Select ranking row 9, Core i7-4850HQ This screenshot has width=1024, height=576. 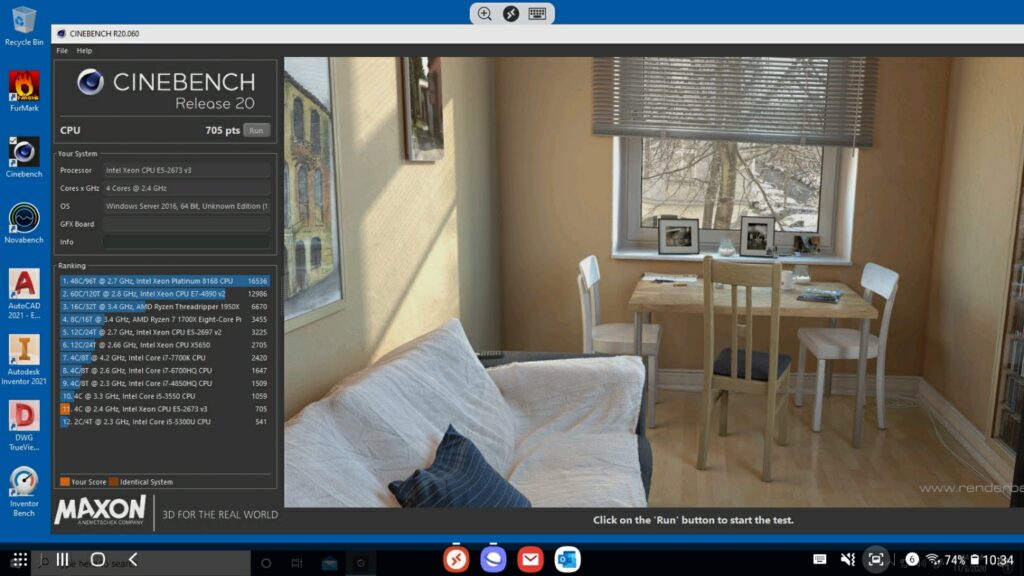pos(165,383)
